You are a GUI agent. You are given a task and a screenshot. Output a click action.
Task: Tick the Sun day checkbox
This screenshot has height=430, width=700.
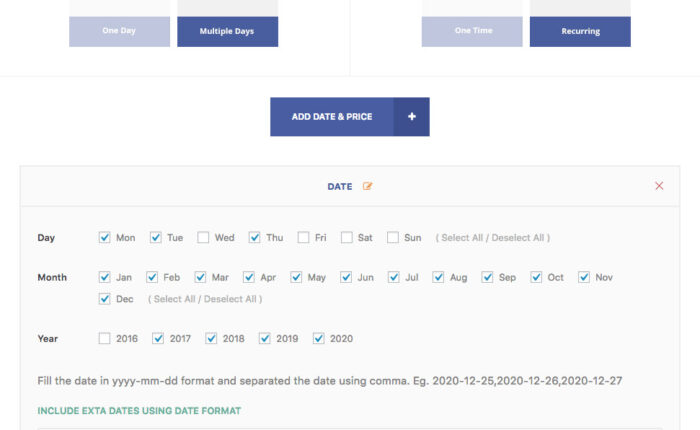[393, 238]
